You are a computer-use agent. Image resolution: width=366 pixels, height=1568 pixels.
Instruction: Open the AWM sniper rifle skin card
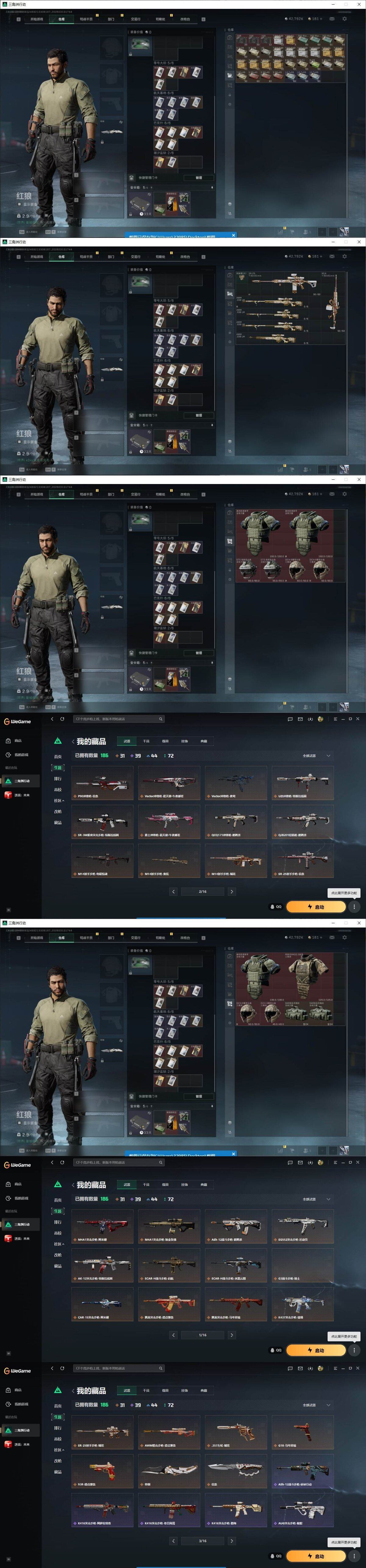coord(169,1432)
